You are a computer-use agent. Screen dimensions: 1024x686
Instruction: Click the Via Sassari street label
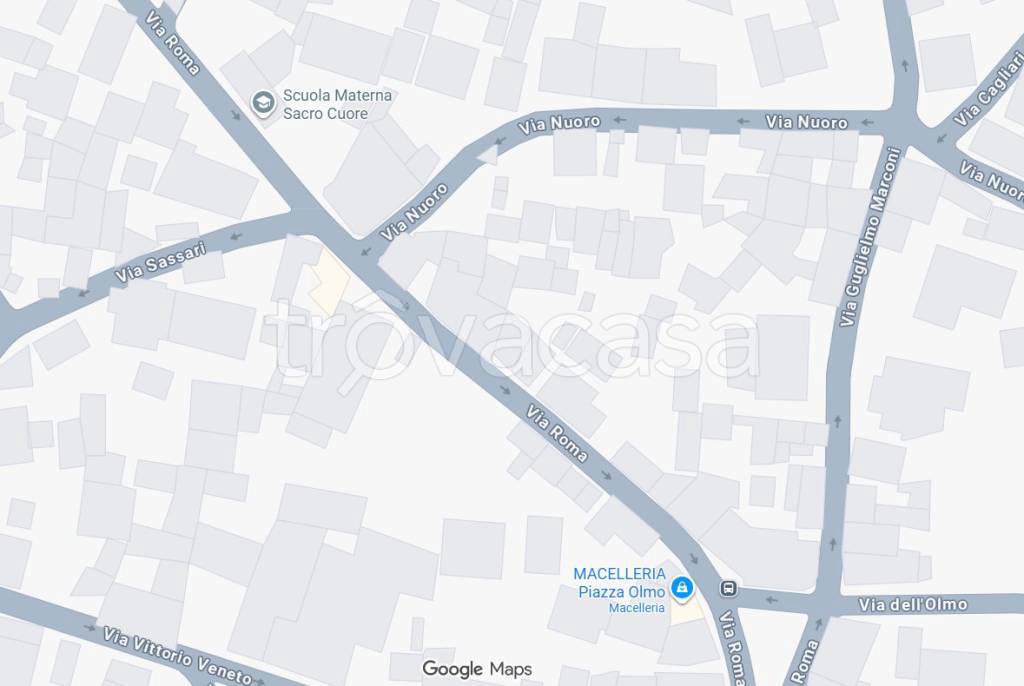click(x=161, y=262)
